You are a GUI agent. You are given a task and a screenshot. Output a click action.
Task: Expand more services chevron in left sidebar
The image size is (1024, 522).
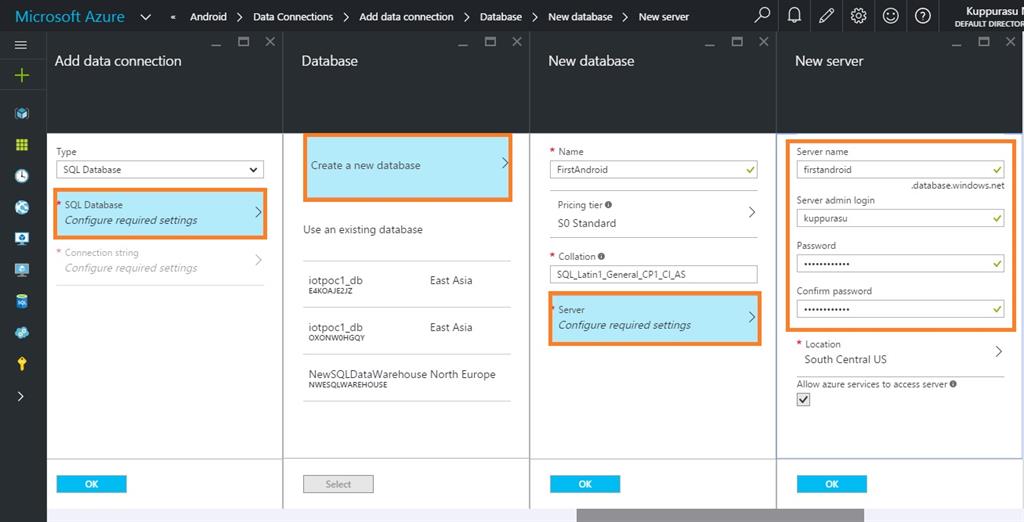(21, 396)
